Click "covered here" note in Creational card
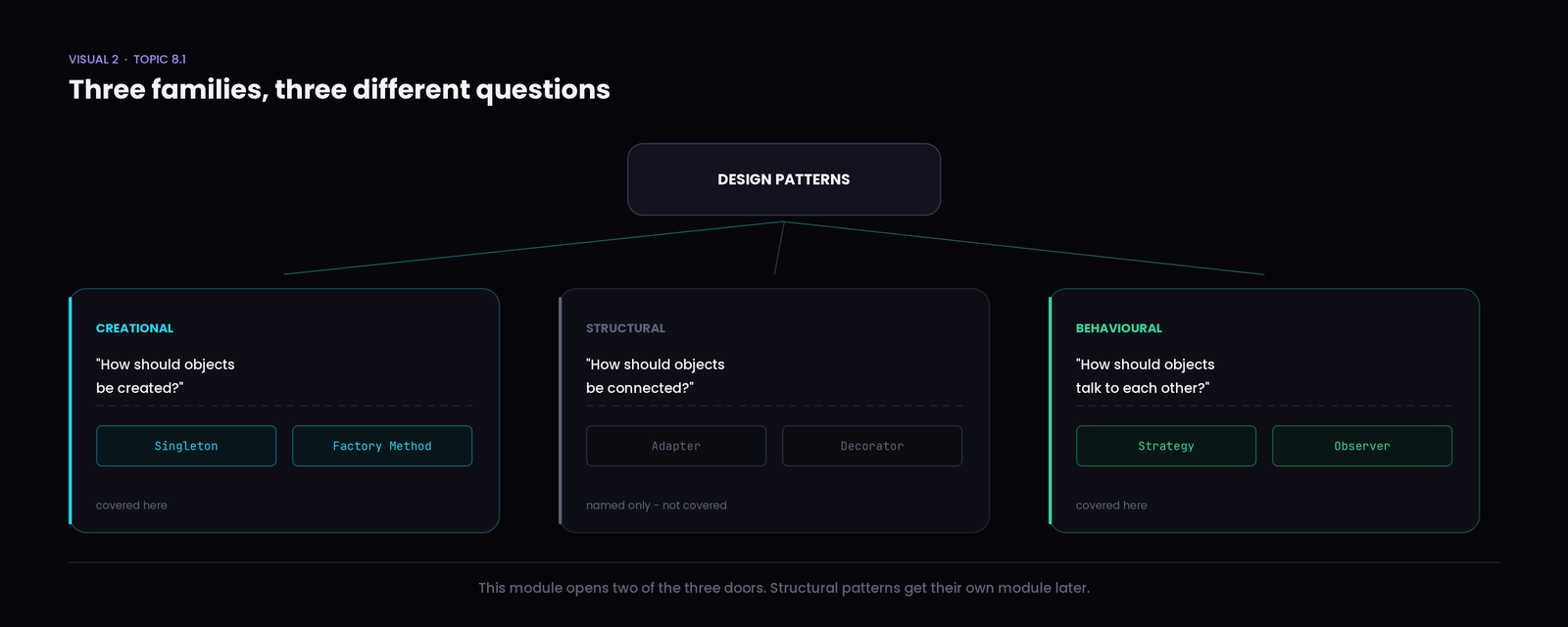The height and width of the screenshot is (627, 1568). pyautogui.click(x=131, y=506)
